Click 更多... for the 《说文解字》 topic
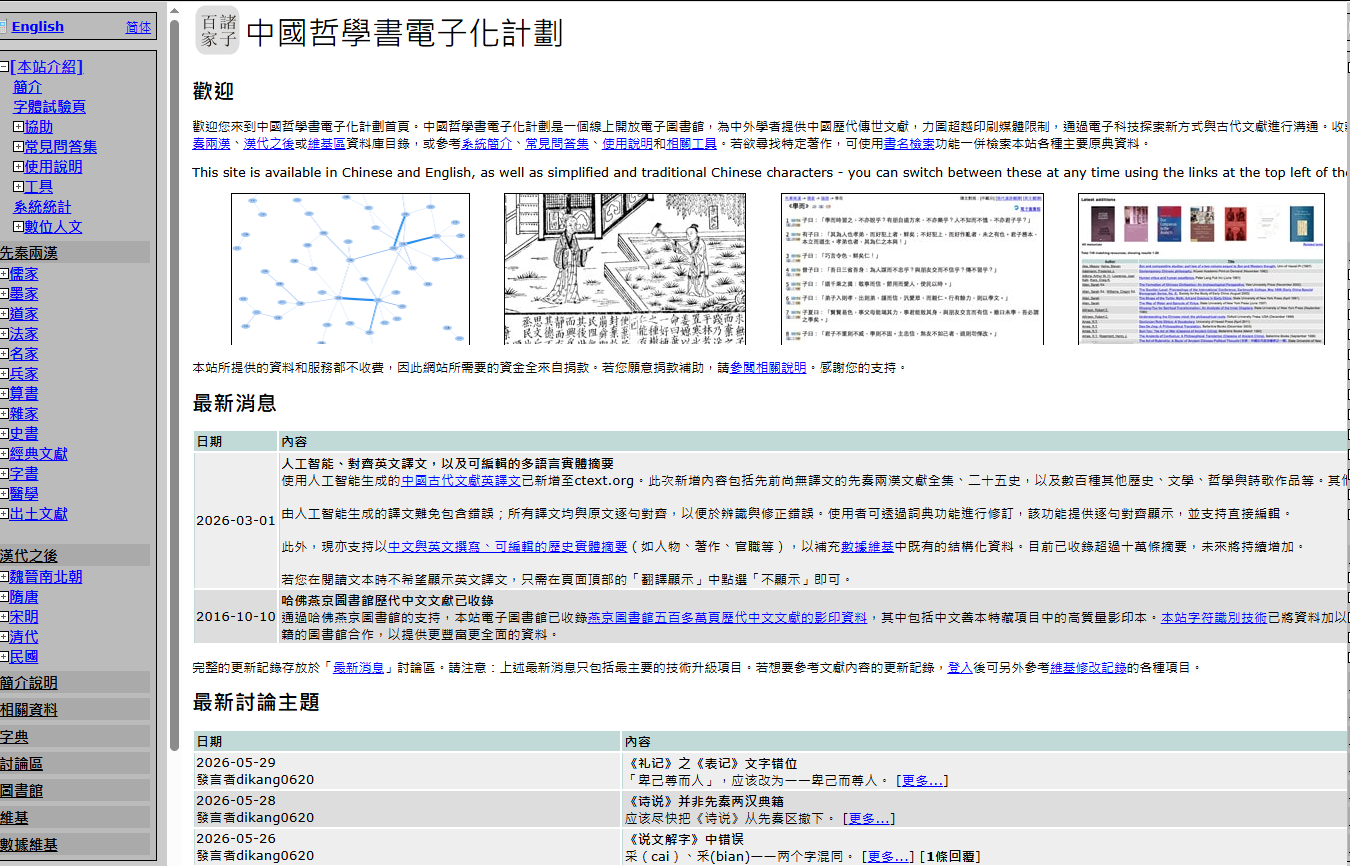Viewport: 1350px width, 866px height. tap(889, 856)
